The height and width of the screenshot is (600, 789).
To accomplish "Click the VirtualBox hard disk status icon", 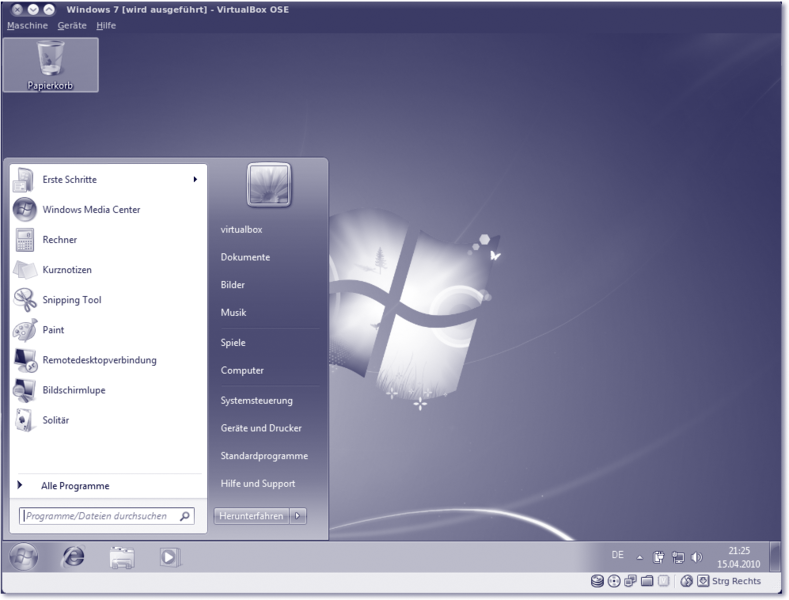I will [x=597, y=581].
